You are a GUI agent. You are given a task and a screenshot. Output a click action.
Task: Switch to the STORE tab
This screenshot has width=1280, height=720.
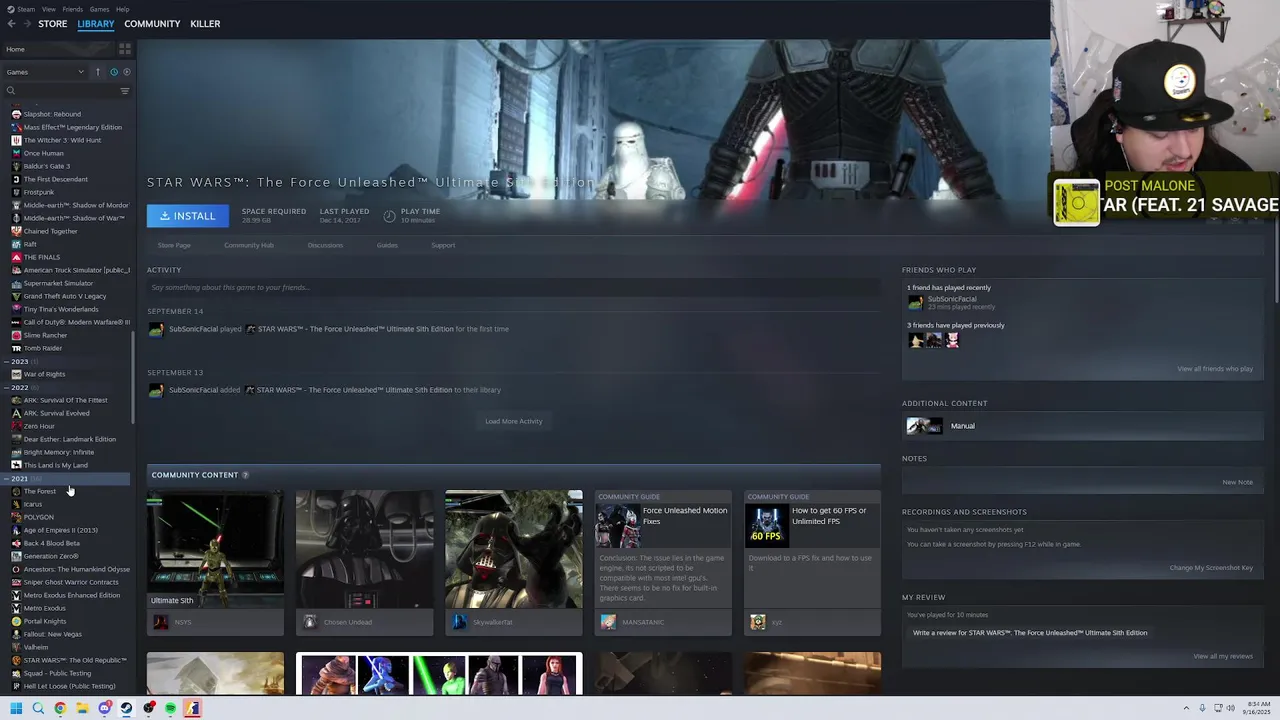point(52,24)
